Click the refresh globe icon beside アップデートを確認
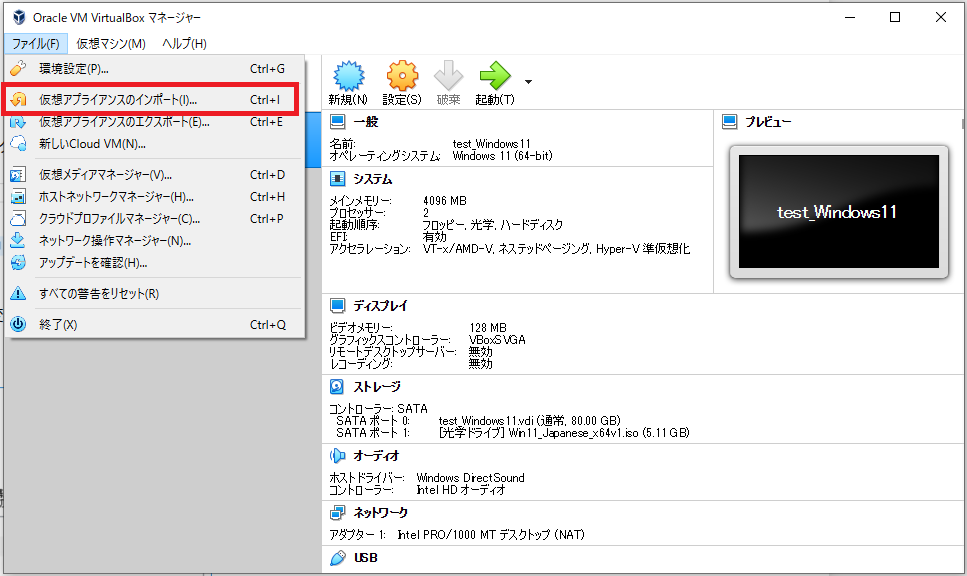 tap(19, 263)
